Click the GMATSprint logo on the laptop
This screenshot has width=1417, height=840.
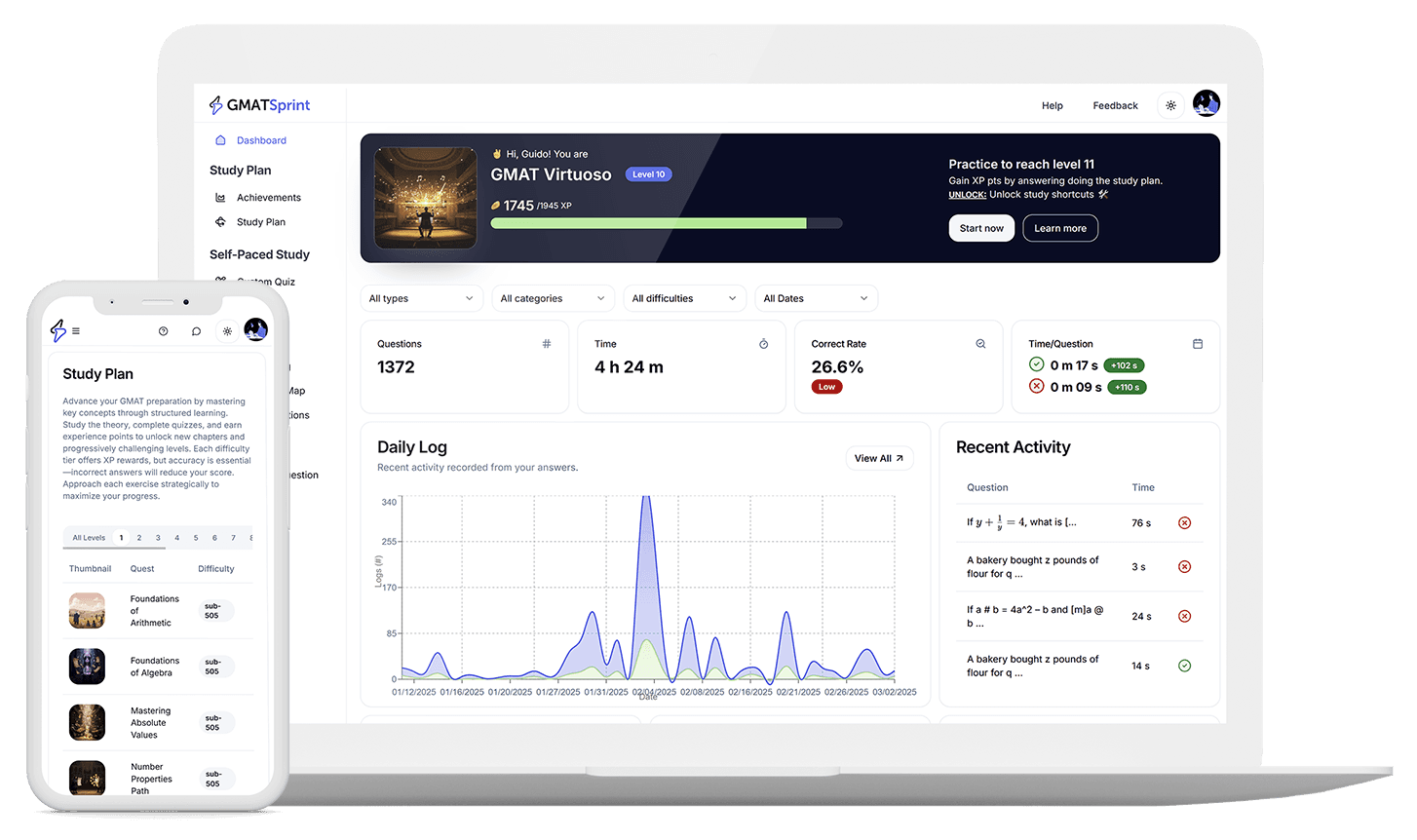259,105
